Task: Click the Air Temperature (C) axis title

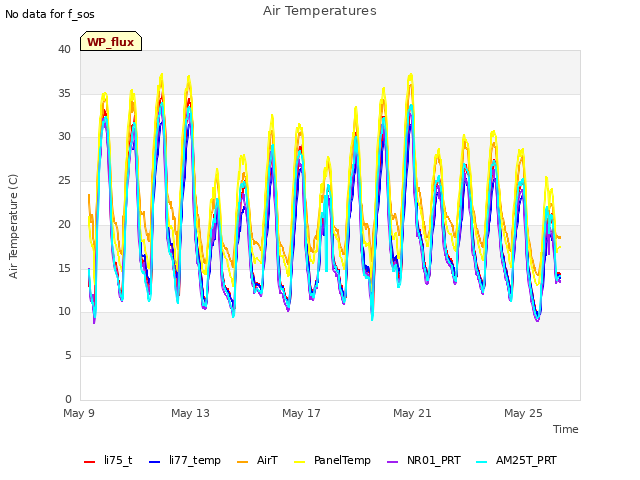Action: tap(13, 226)
